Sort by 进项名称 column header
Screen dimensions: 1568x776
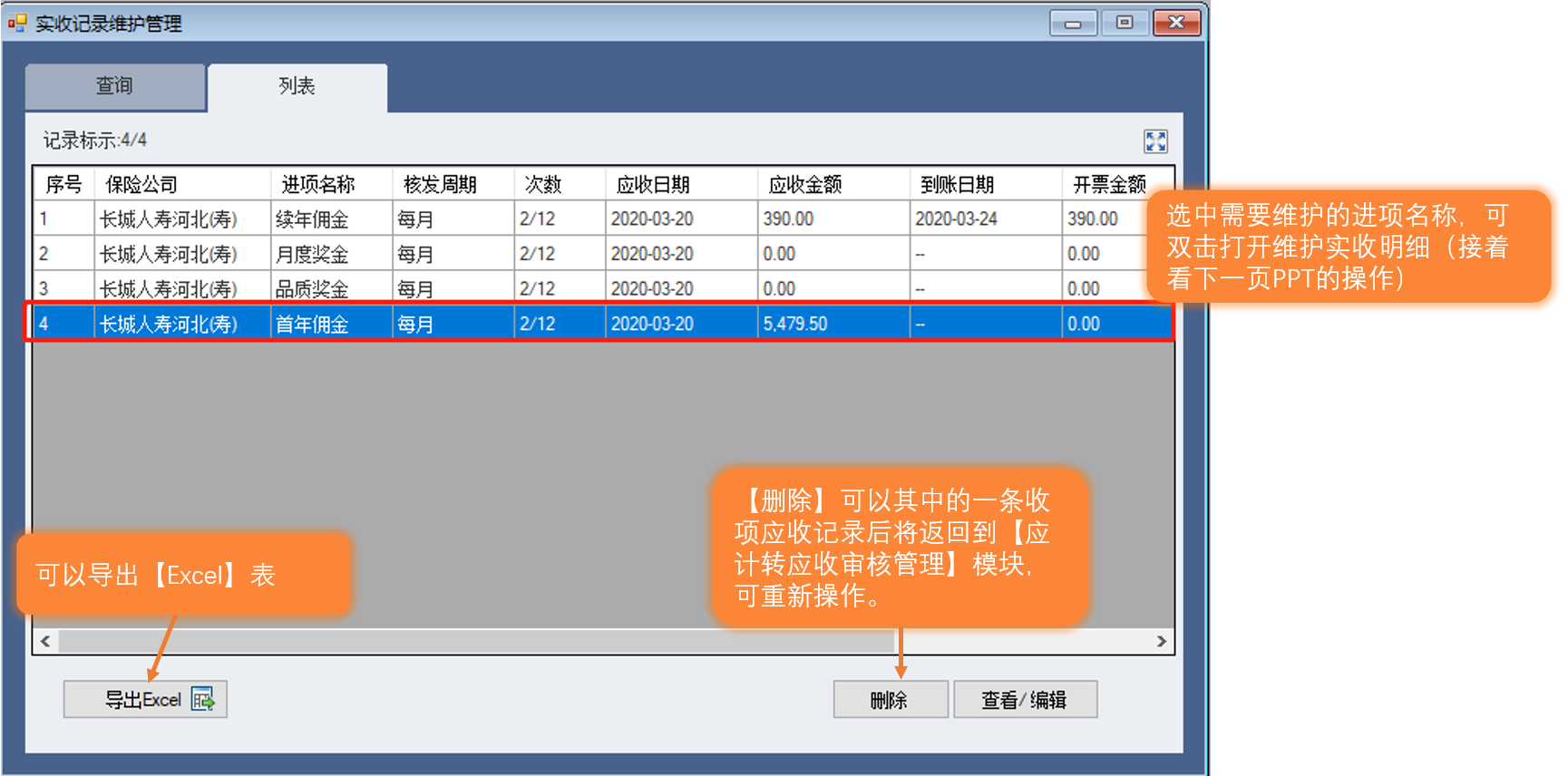coord(317,185)
